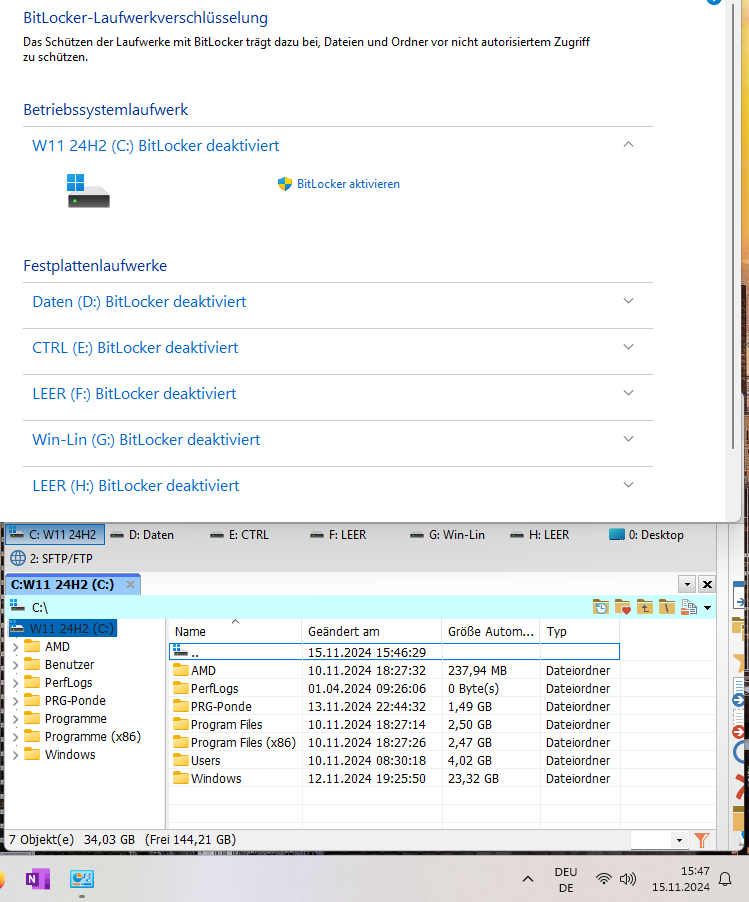Click the copy path documents icon
The width and height of the screenshot is (749, 902).
(689, 607)
